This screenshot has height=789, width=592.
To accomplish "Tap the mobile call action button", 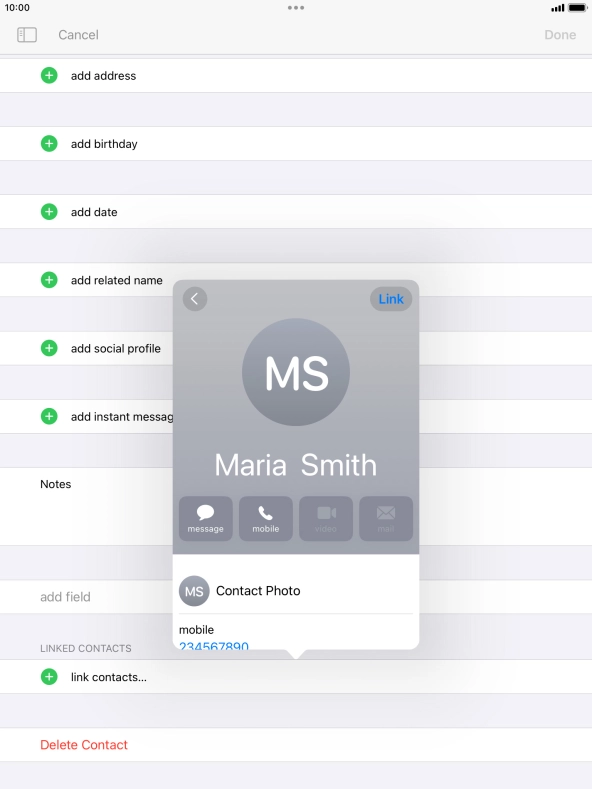I will (266, 518).
